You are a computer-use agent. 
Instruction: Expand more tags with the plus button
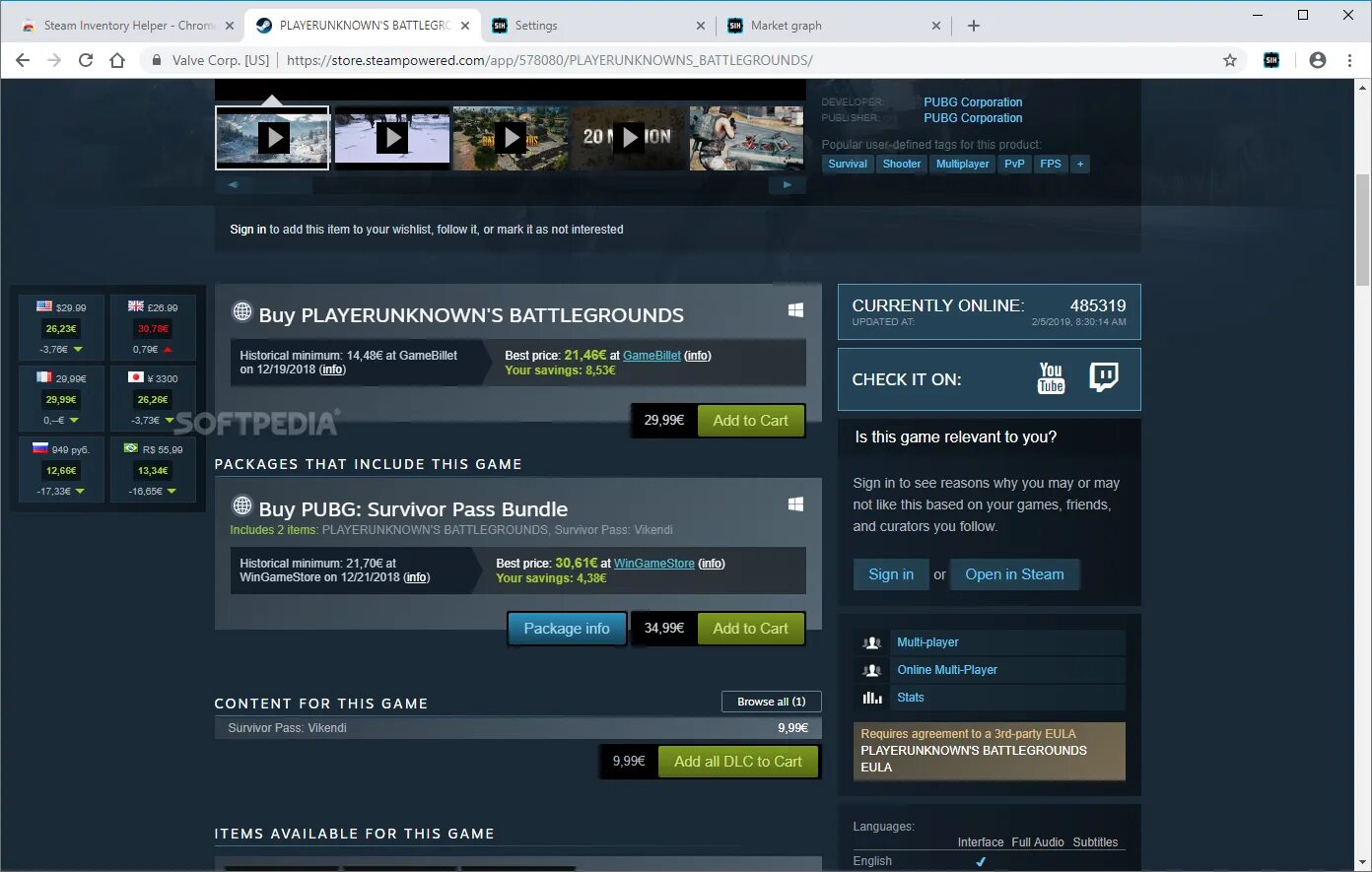click(1080, 164)
